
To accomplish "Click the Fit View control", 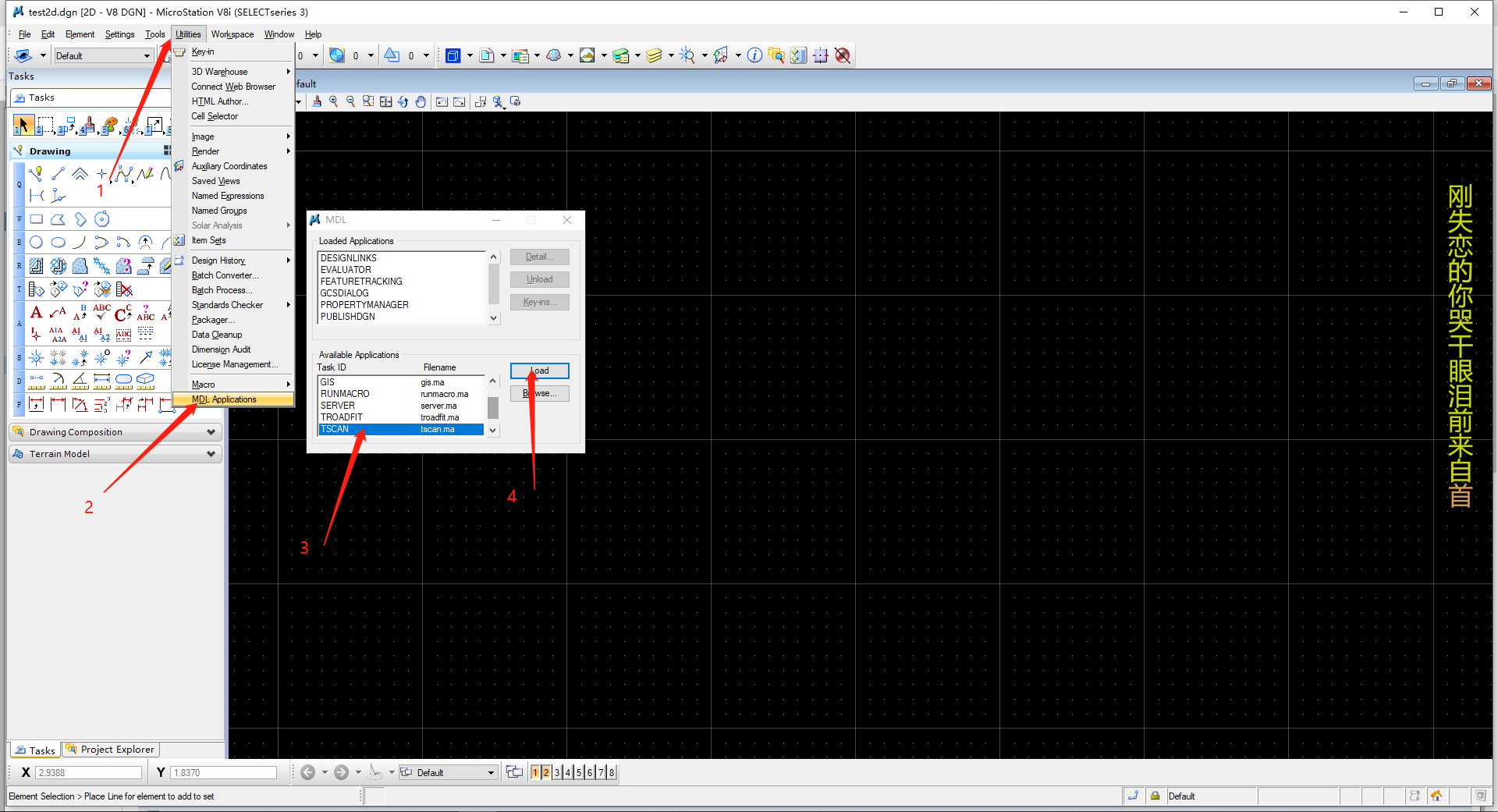I will coord(385,101).
